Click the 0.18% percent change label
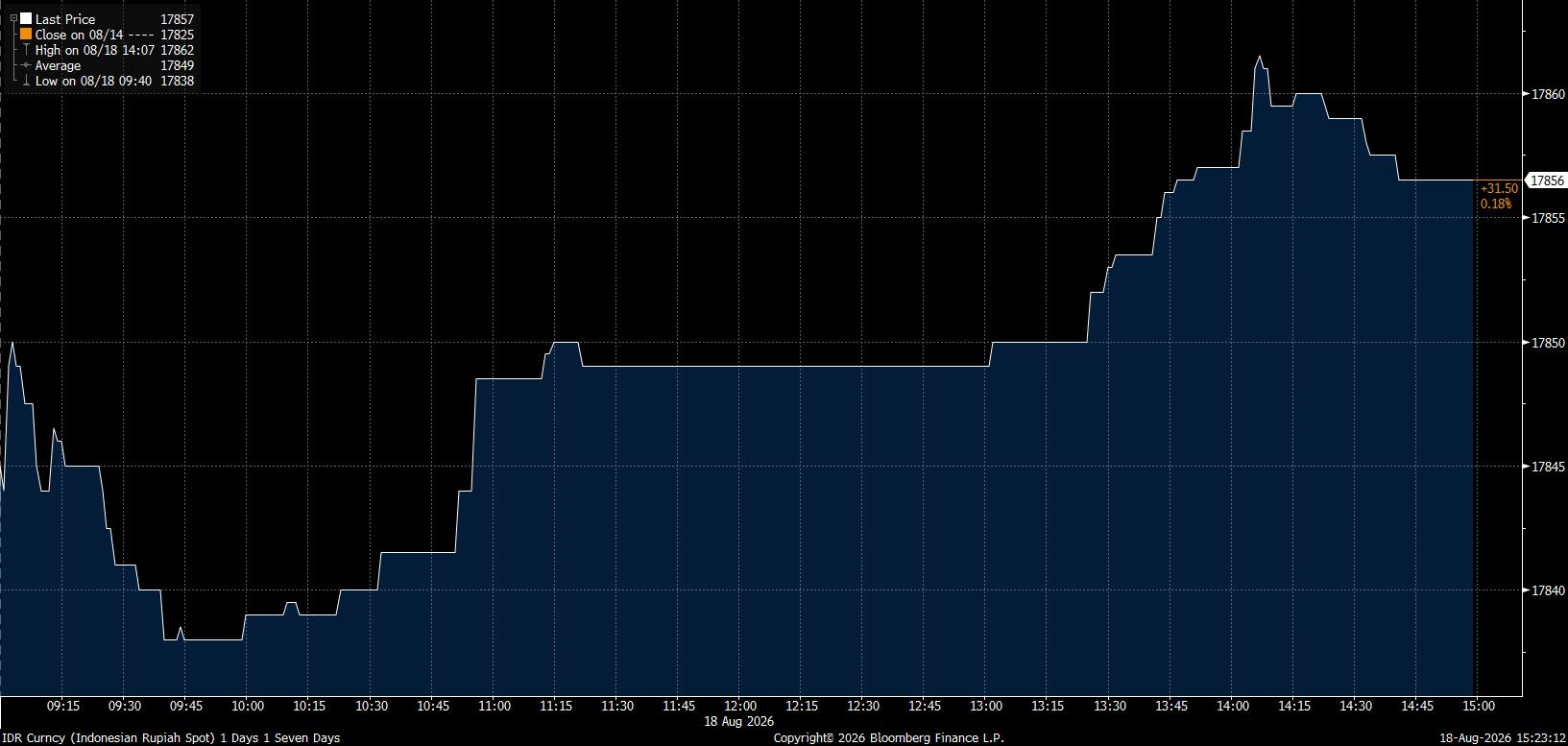This screenshot has height=746, width=1568. 1495,204
